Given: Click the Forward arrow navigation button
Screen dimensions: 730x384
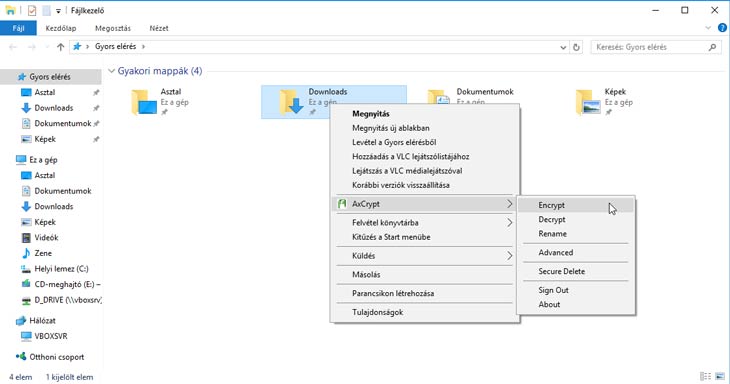Looking at the screenshot, I should 31,47.
